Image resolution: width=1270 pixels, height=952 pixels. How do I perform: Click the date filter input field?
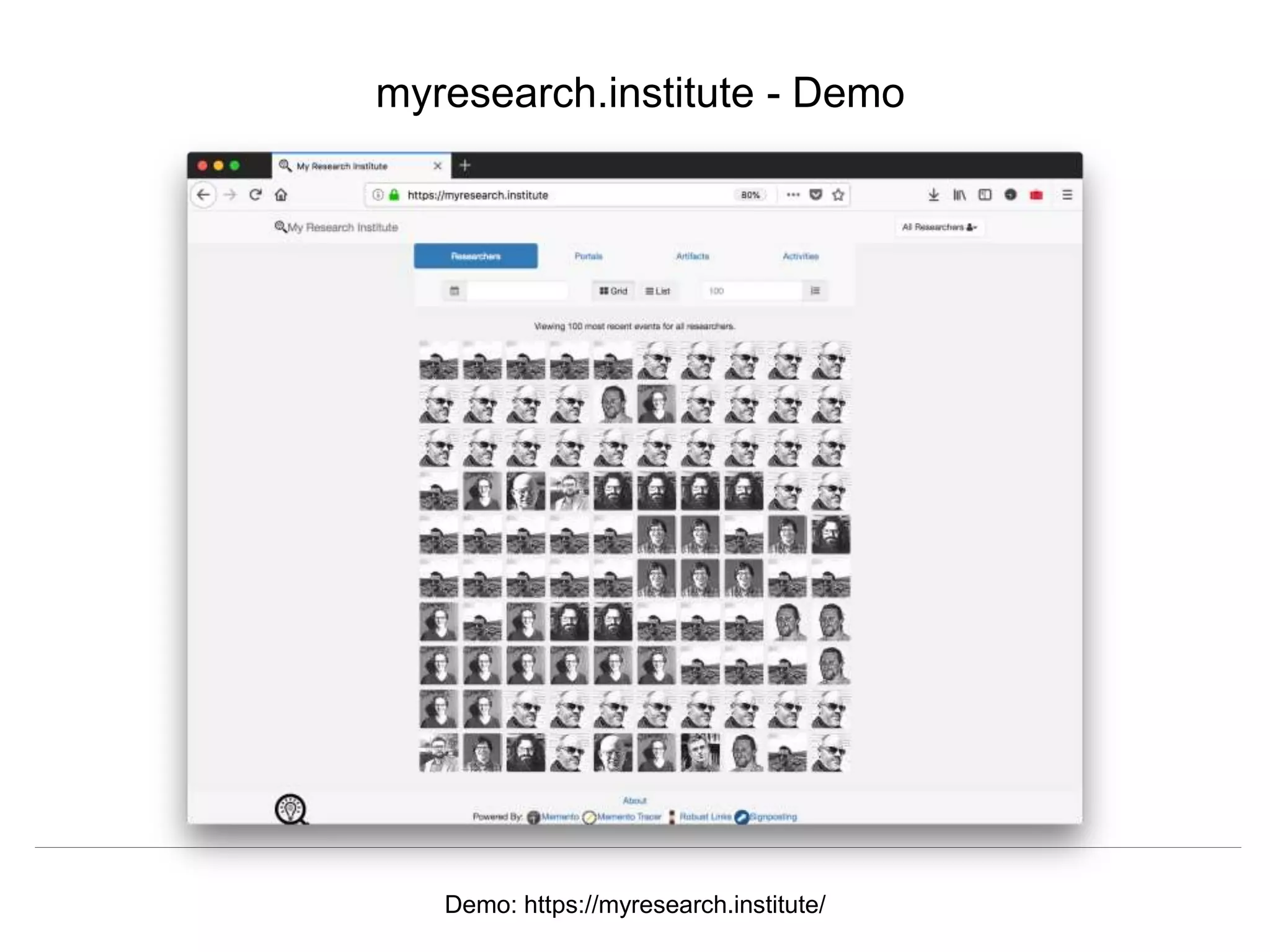point(517,291)
